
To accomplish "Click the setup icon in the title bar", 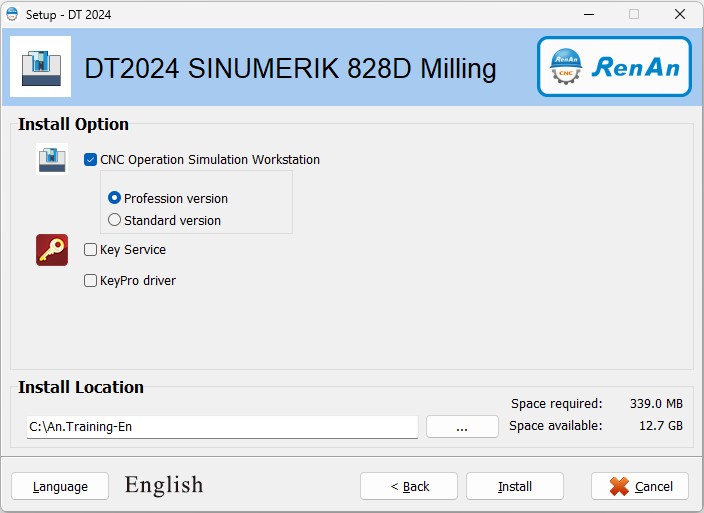I will (x=12, y=14).
